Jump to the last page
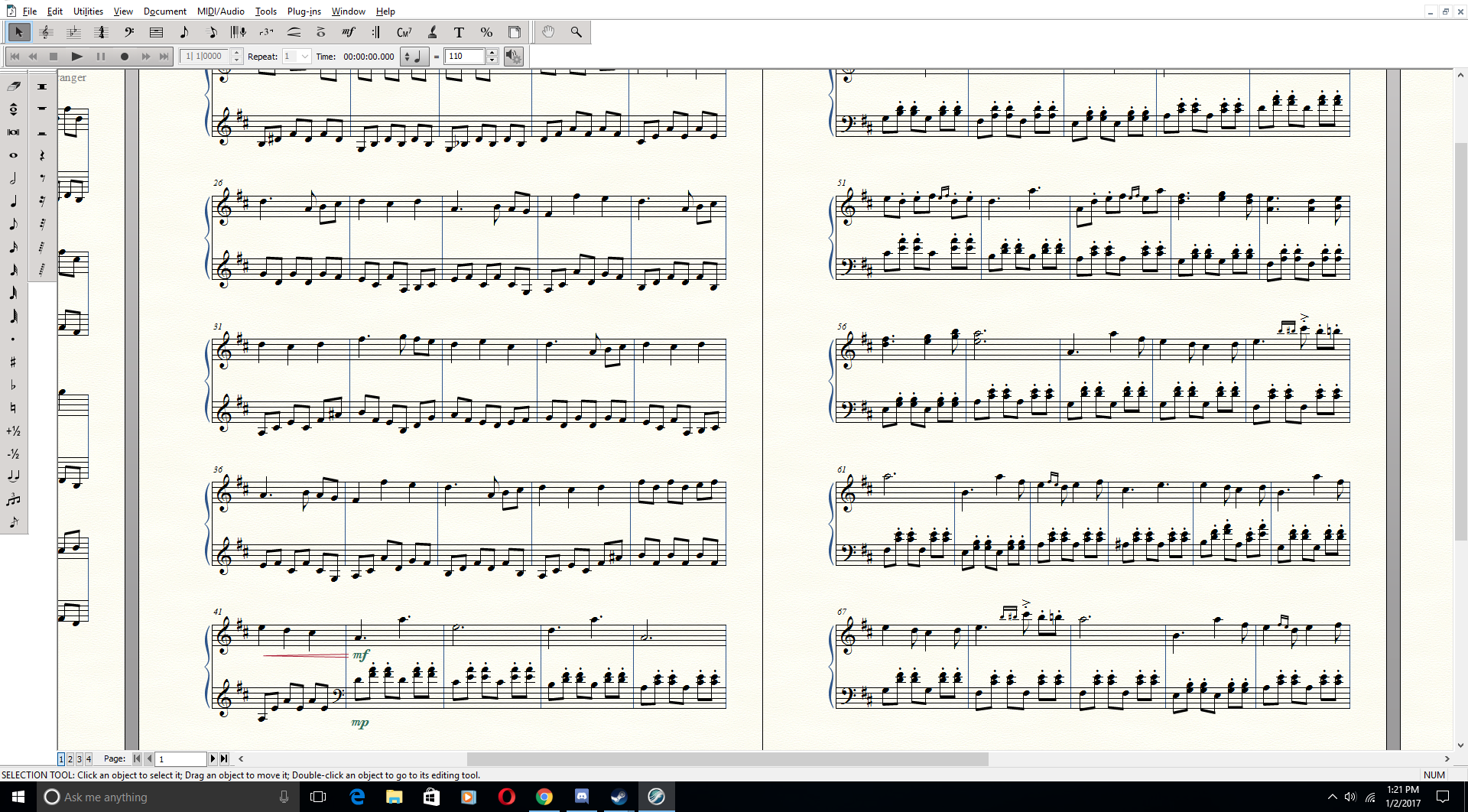This screenshot has height=812, width=1468. click(x=224, y=758)
